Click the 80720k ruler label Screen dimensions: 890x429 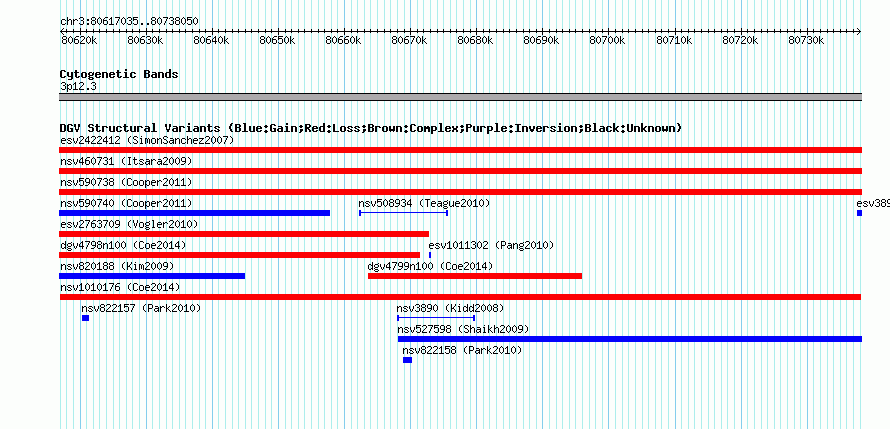(x=740, y=40)
